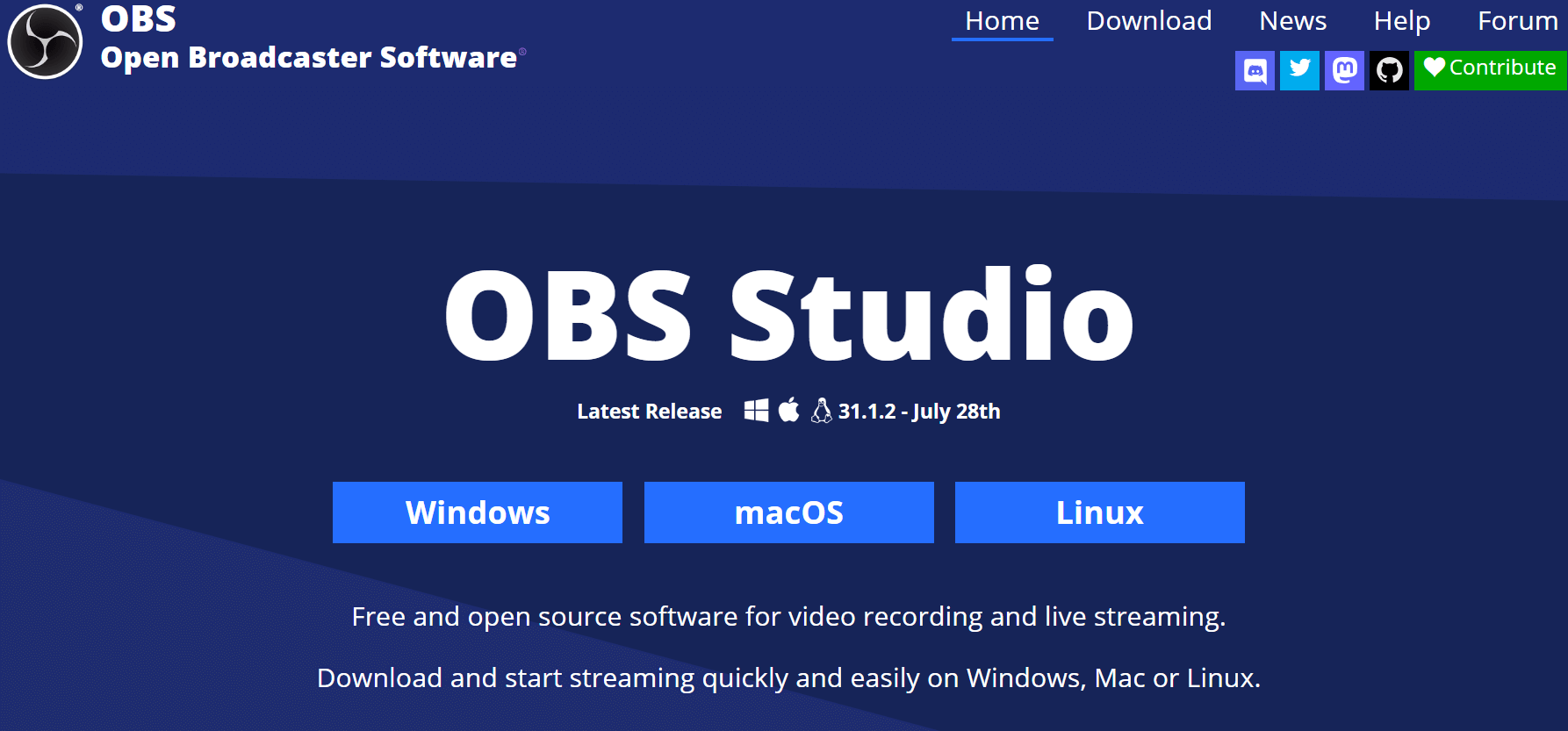Click the OBS logo icon
The image size is (1568, 731).
click(45, 41)
